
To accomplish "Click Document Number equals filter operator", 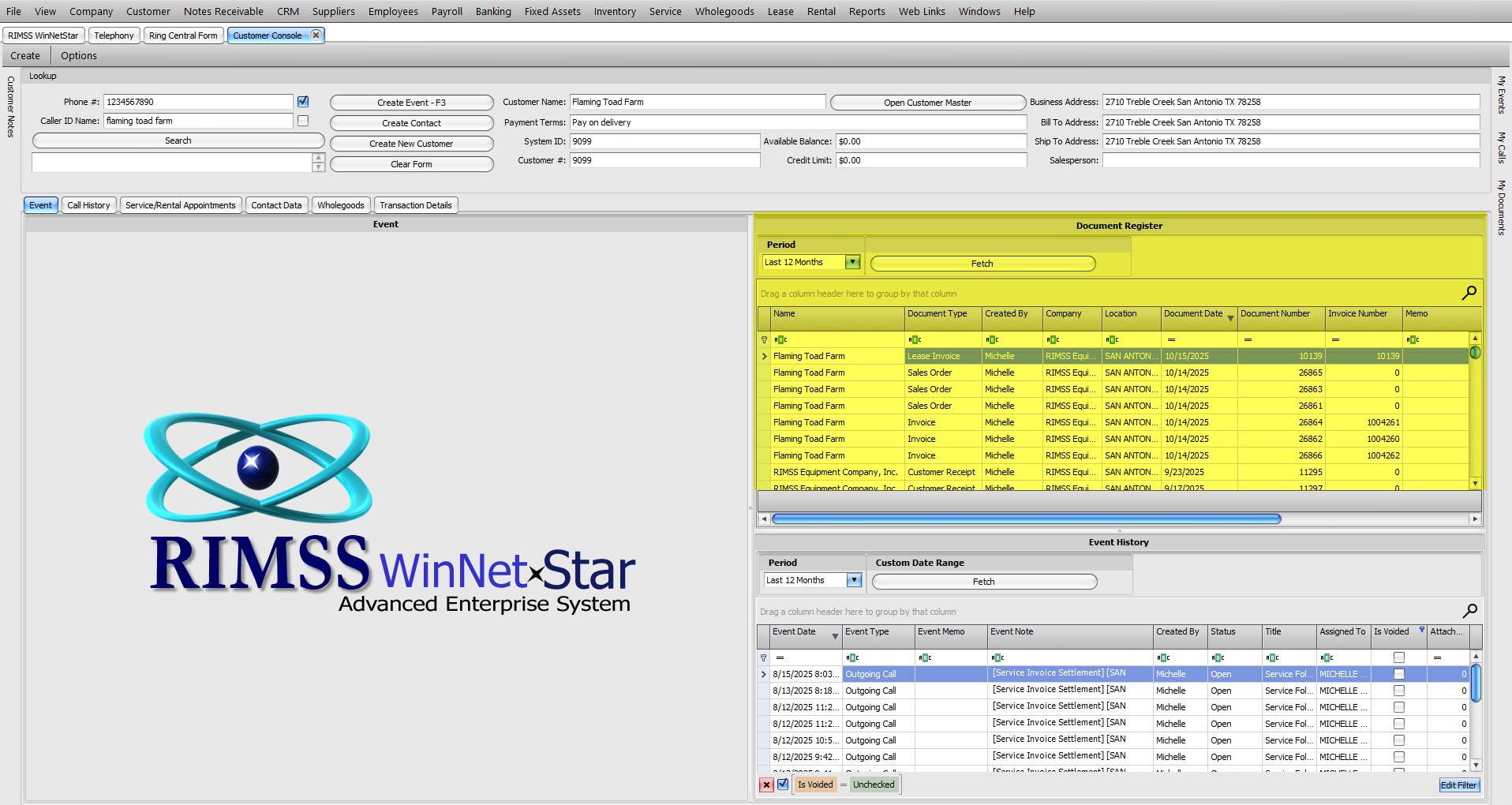I will (1248, 339).
